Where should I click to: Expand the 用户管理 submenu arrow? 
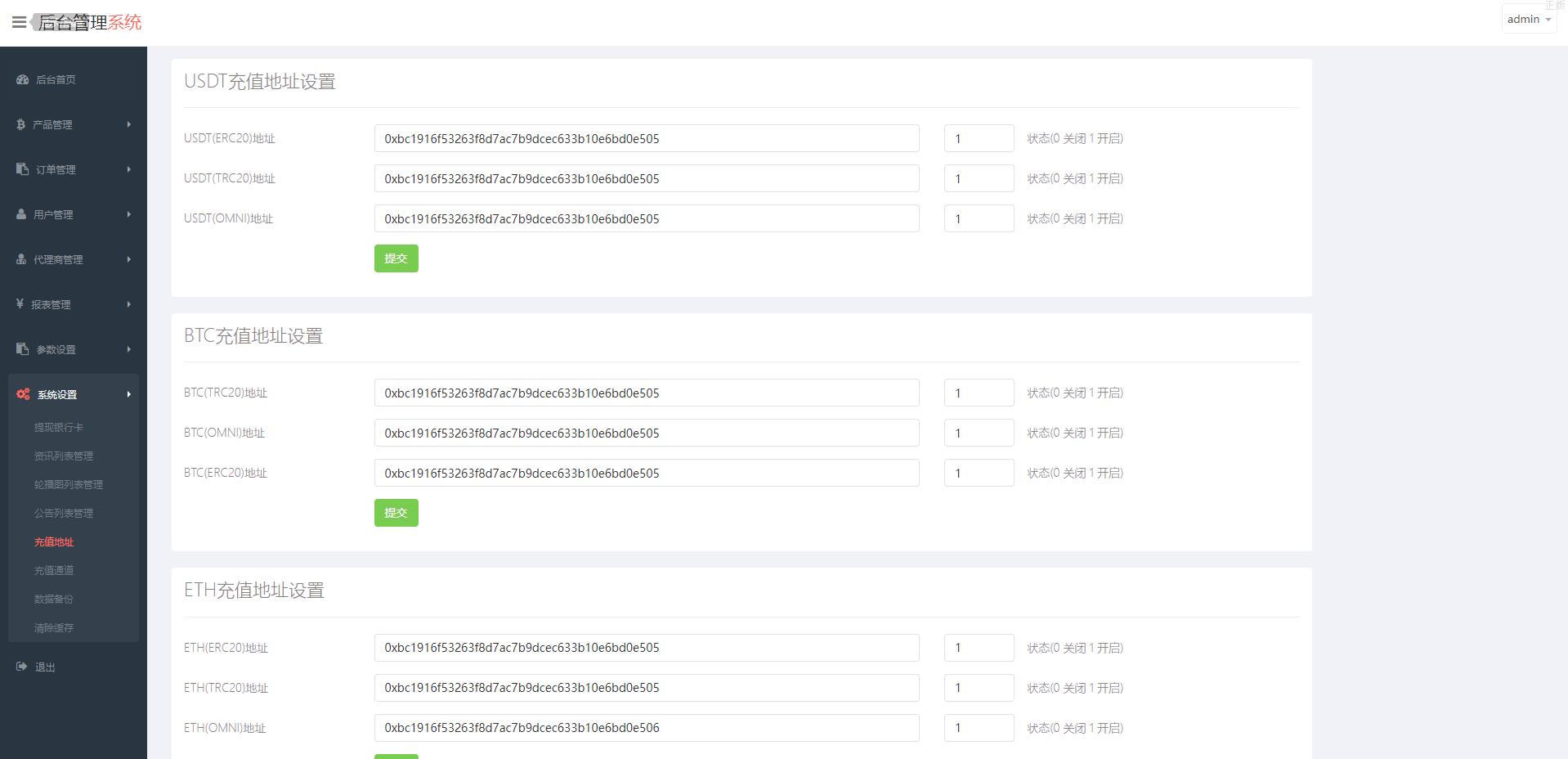[x=129, y=214]
